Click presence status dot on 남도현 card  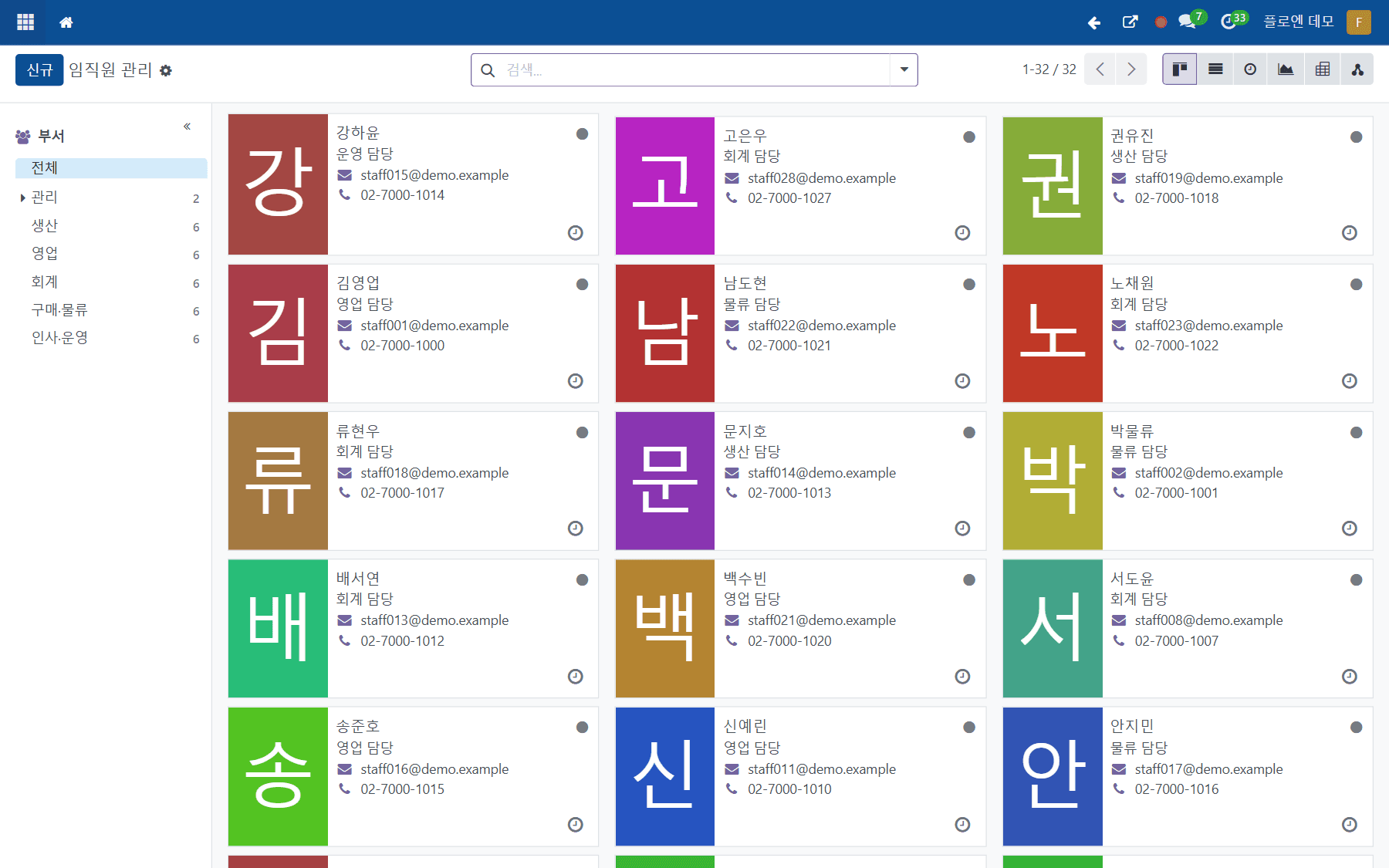pos(969,285)
